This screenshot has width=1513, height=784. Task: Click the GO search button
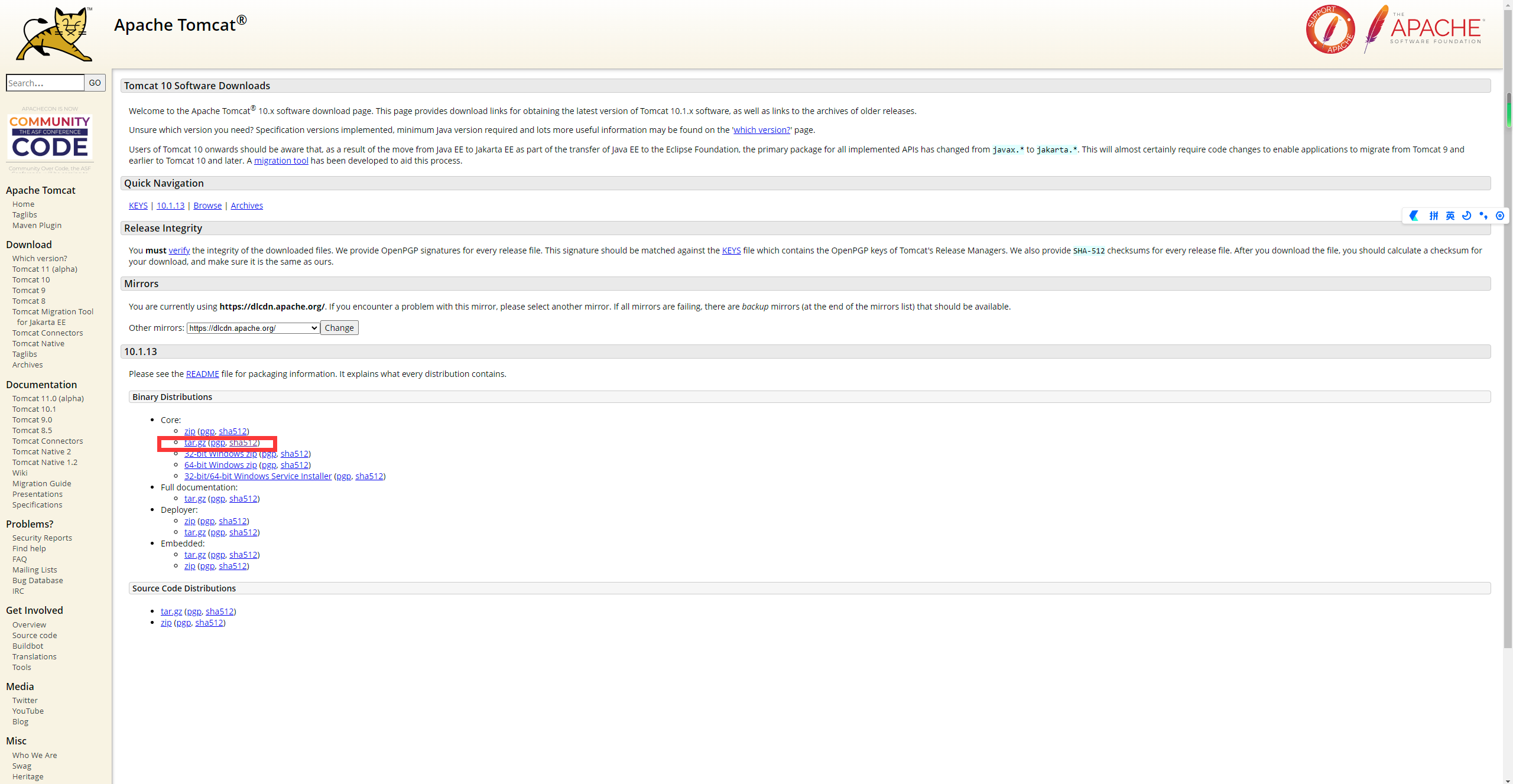click(x=95, y=83)
